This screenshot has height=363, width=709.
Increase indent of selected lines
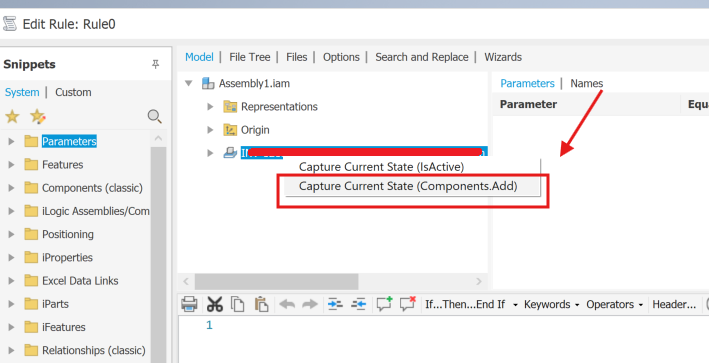(335, 304)
